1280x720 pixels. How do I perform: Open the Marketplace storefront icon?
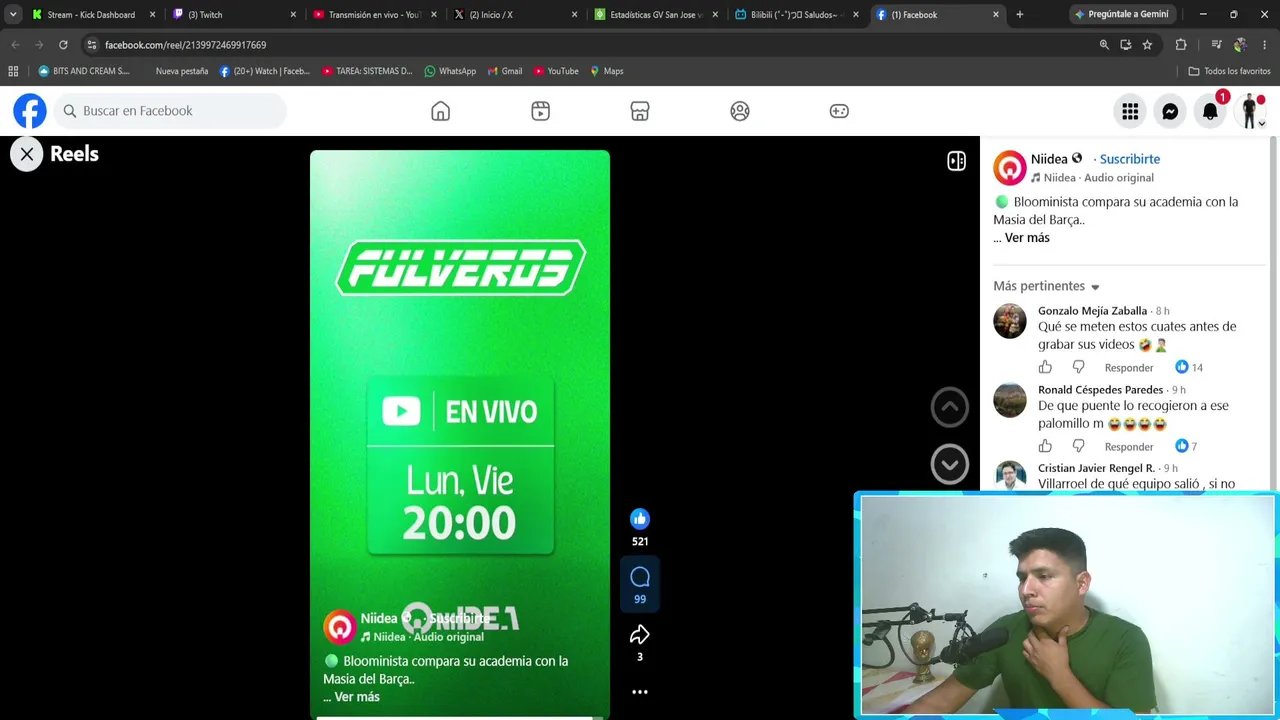[640, 111]
